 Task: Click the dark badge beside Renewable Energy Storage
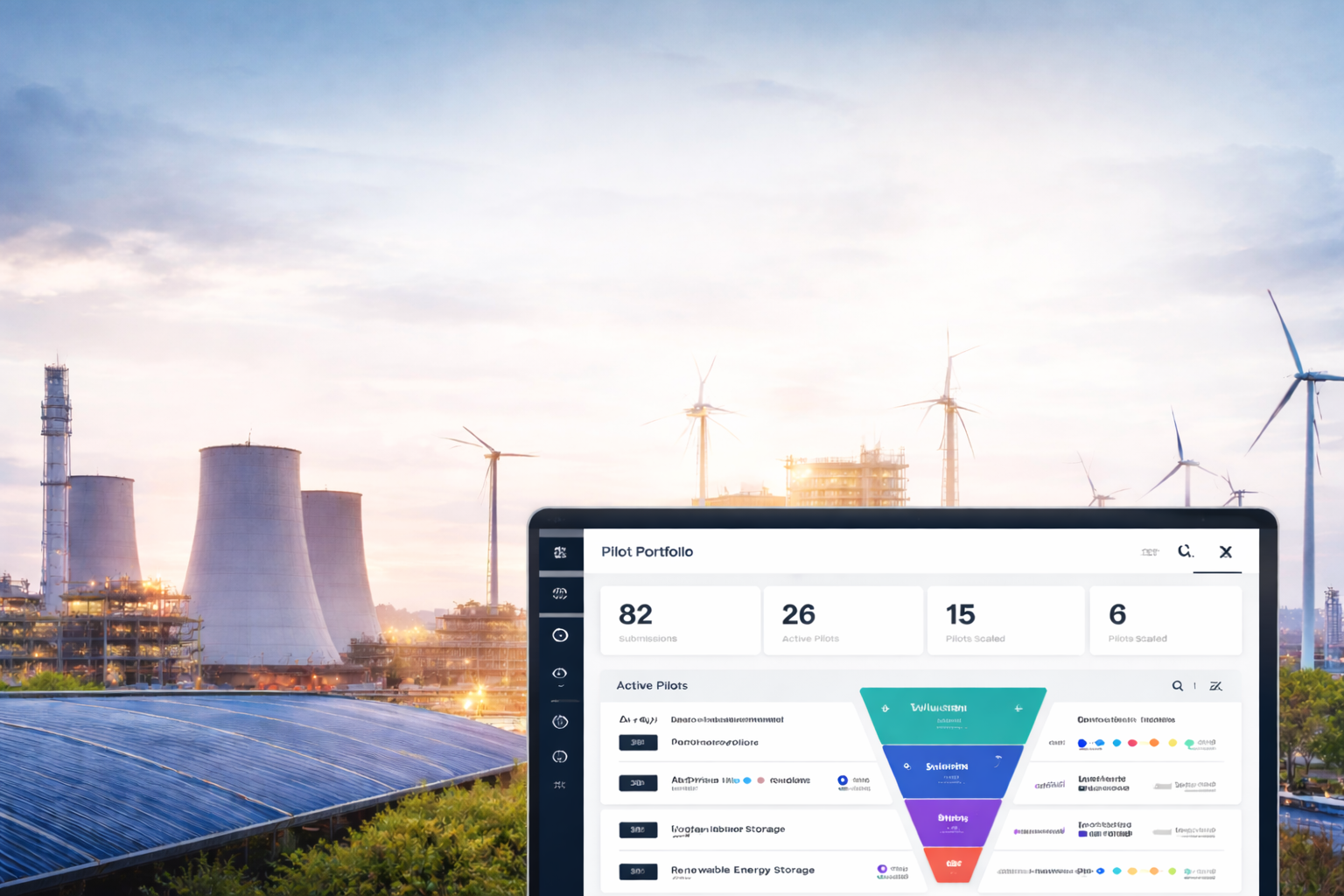pyautogui.click(x=638, y=871)
